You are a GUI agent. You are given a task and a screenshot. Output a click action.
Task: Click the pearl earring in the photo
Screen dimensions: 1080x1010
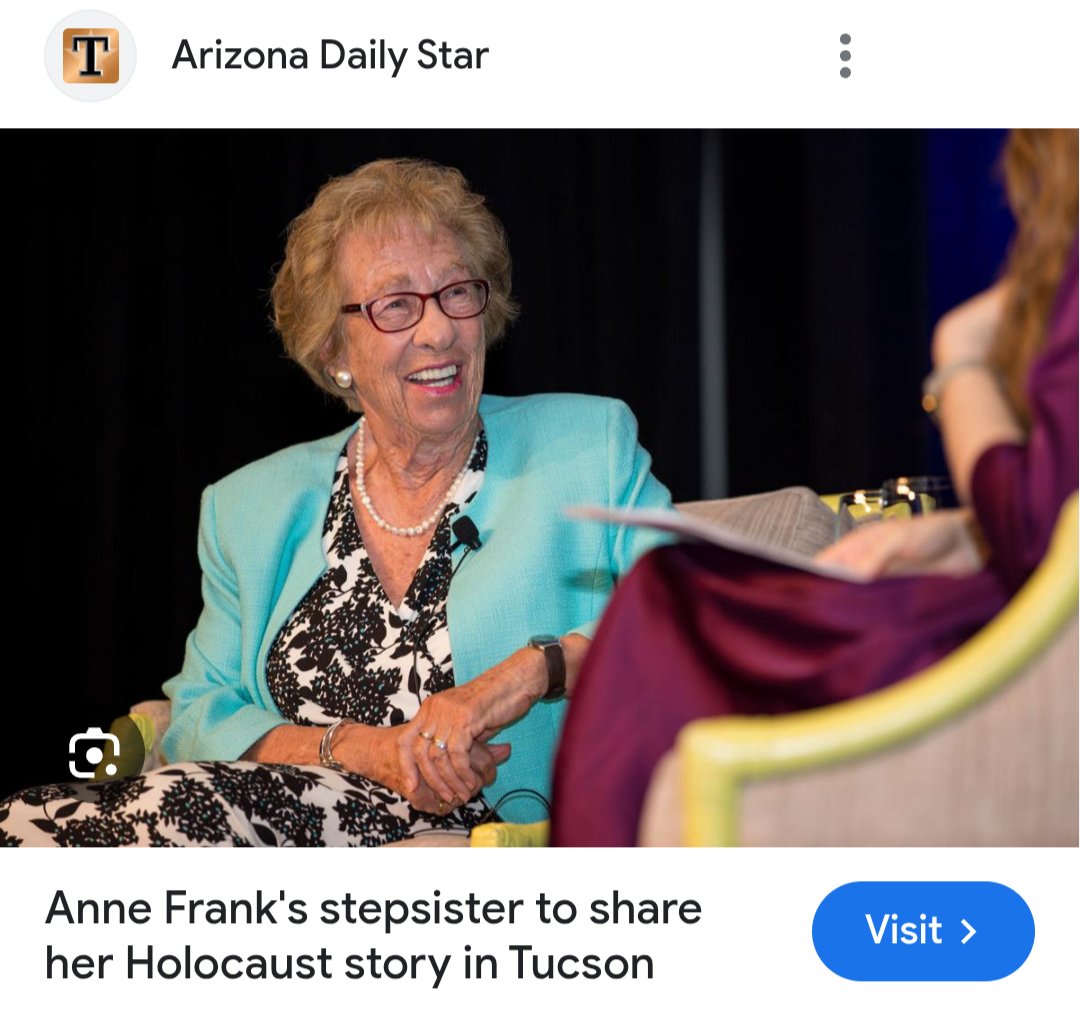click(342, 378)
